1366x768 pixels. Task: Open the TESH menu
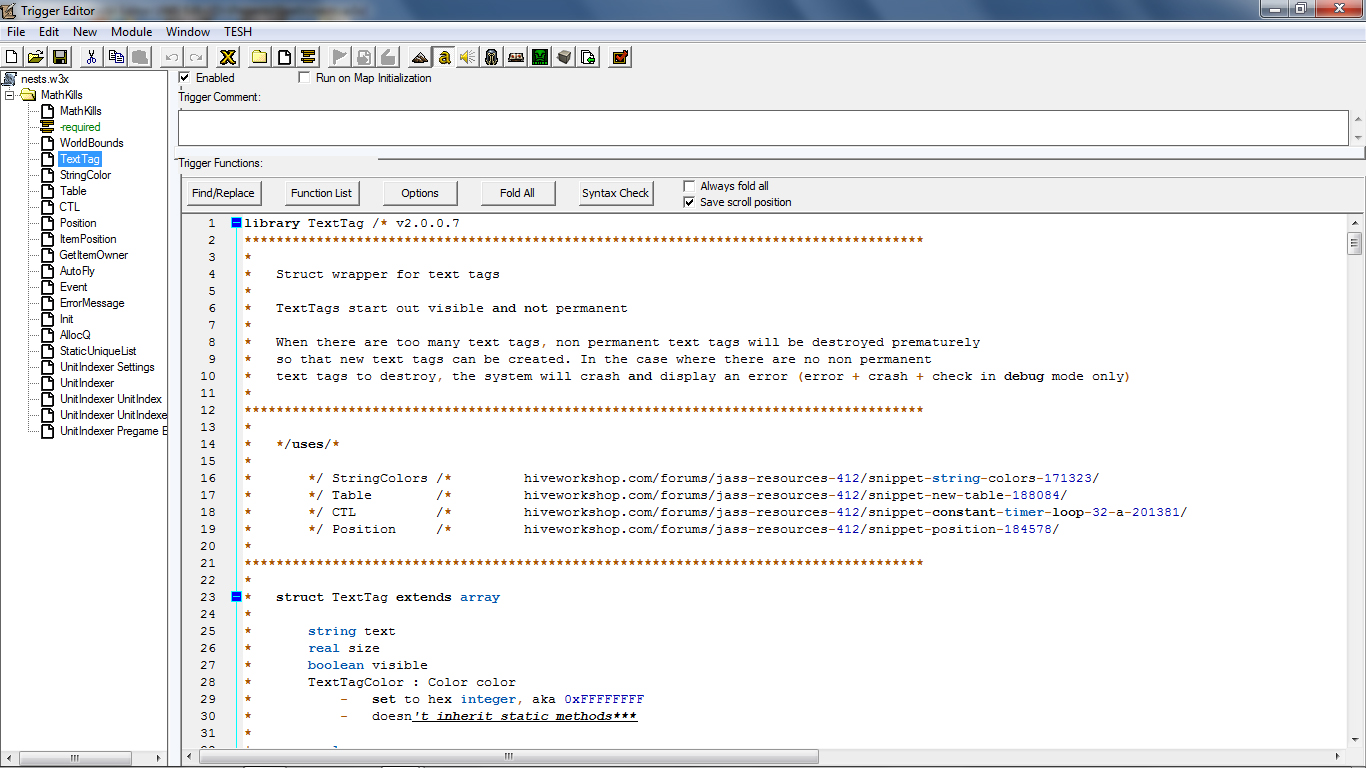click(238, 32)
